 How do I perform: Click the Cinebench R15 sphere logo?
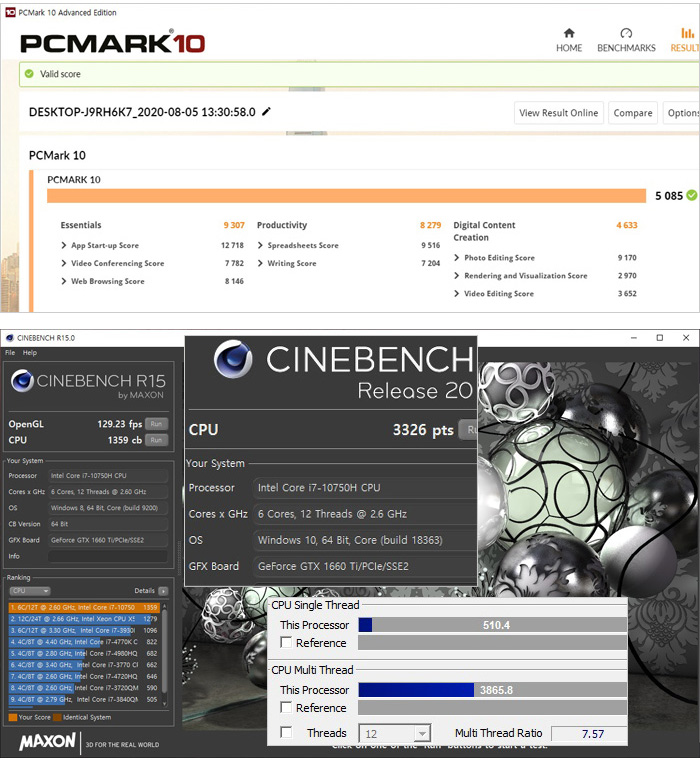coord(21,381)
